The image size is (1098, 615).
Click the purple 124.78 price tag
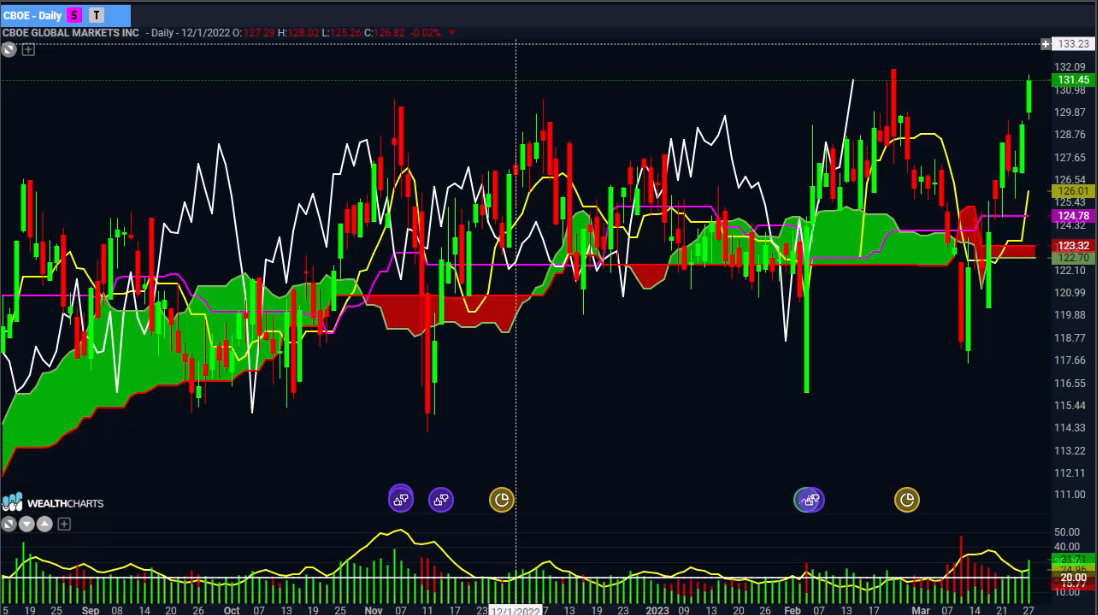pyautogui.click(x=1073, y=216)
